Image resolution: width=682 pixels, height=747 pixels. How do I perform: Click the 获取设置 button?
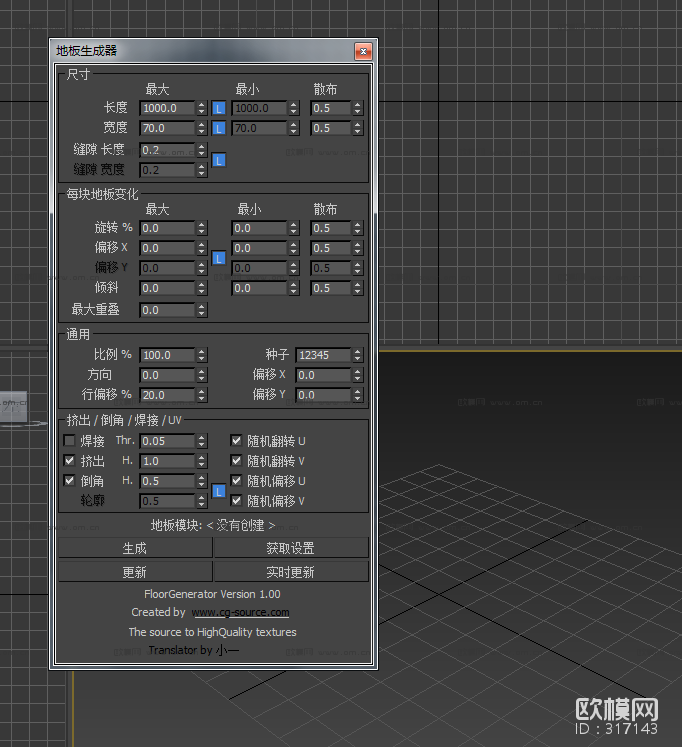pyautogui.click(x=290, y=548)
